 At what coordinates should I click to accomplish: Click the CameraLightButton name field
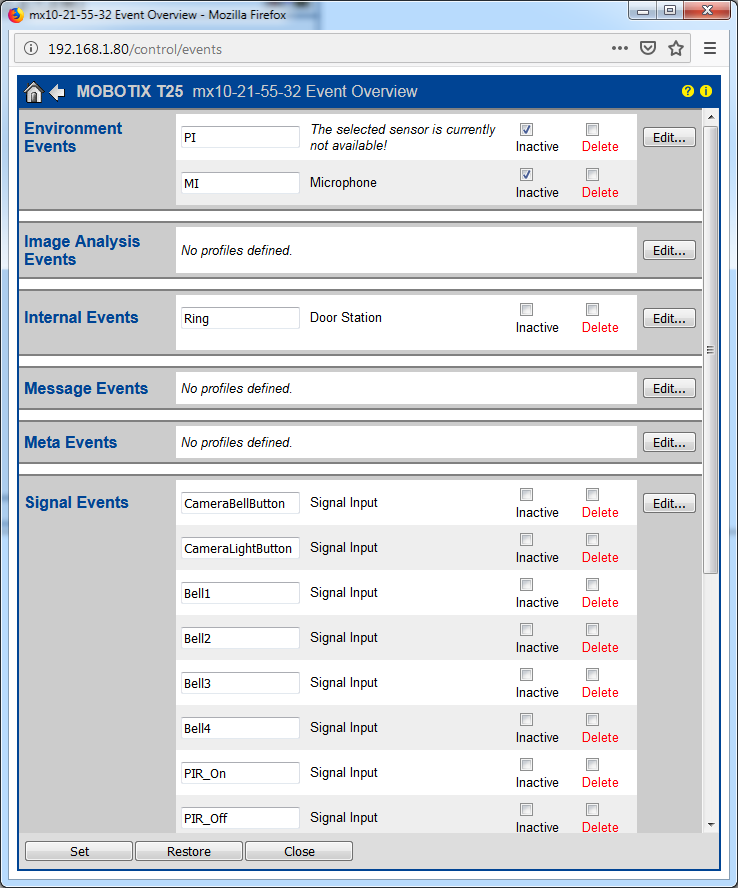tap(240, 548)
